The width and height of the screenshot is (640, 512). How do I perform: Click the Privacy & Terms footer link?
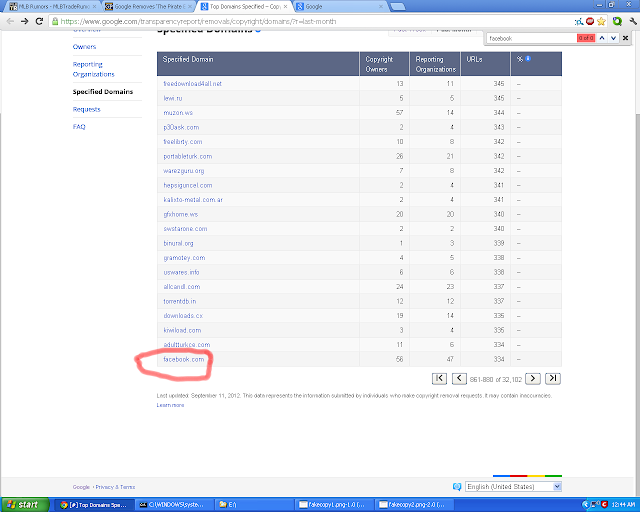click(x=115, y=487)
